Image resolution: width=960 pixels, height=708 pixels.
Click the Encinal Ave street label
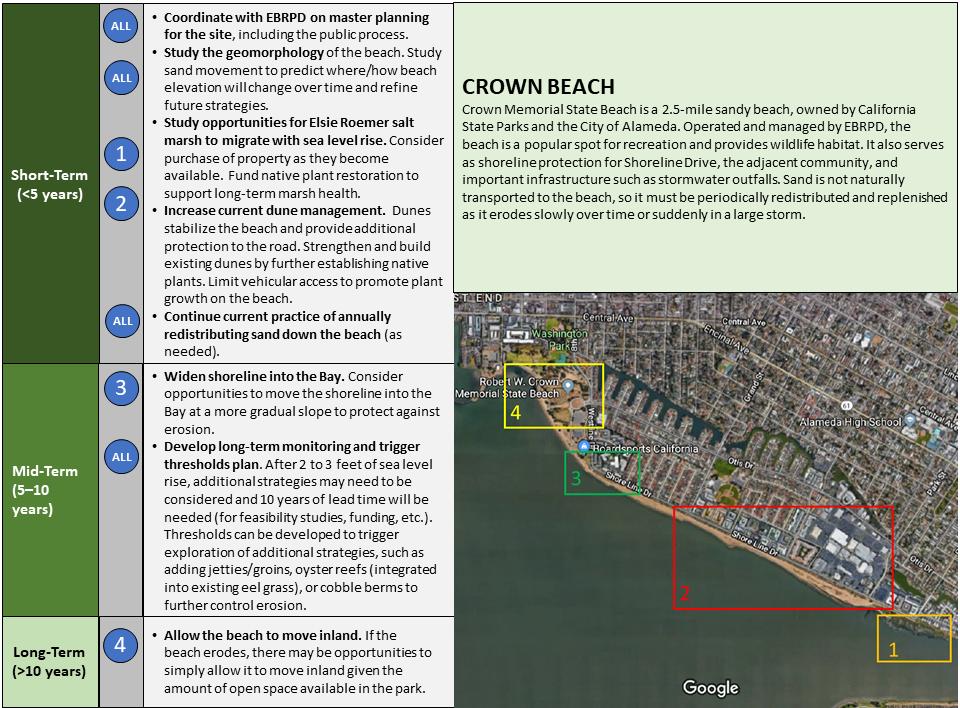(x=727, y=339)
